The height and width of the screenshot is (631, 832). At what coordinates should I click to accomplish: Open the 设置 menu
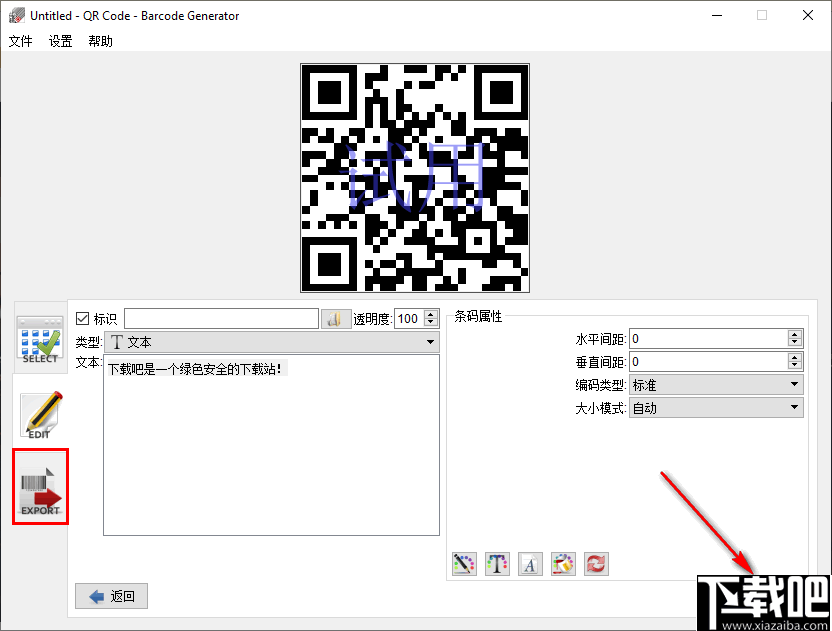[x=60, y=41]
